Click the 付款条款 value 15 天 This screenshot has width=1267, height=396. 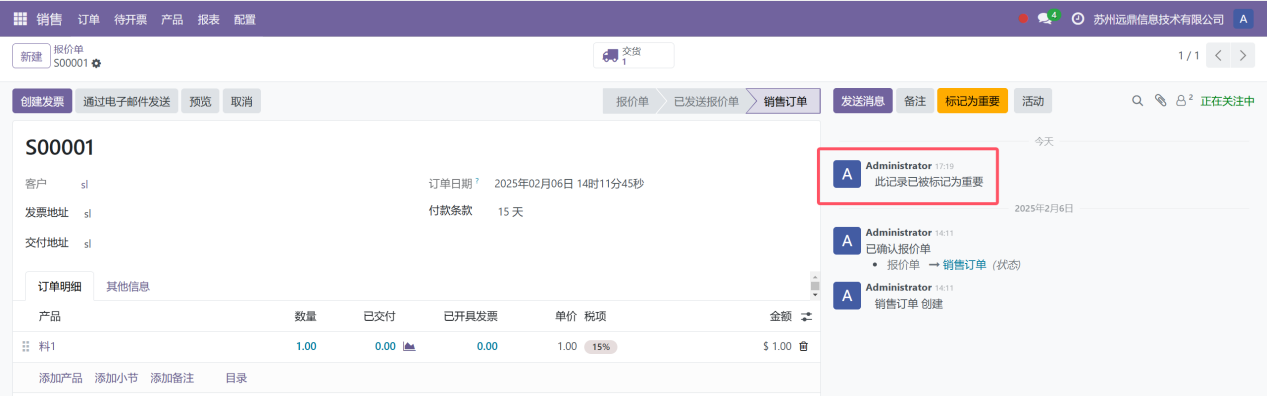tap(510, 212)
